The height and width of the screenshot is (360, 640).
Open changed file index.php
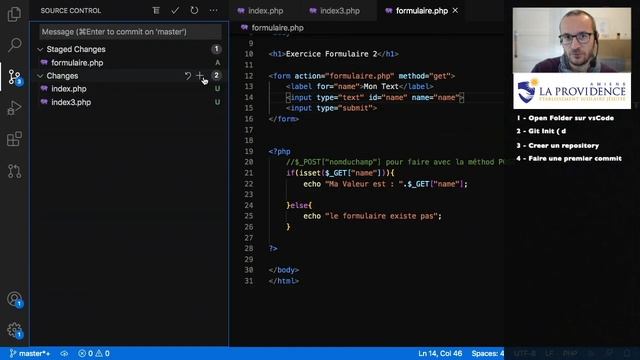tap(69, 89)
